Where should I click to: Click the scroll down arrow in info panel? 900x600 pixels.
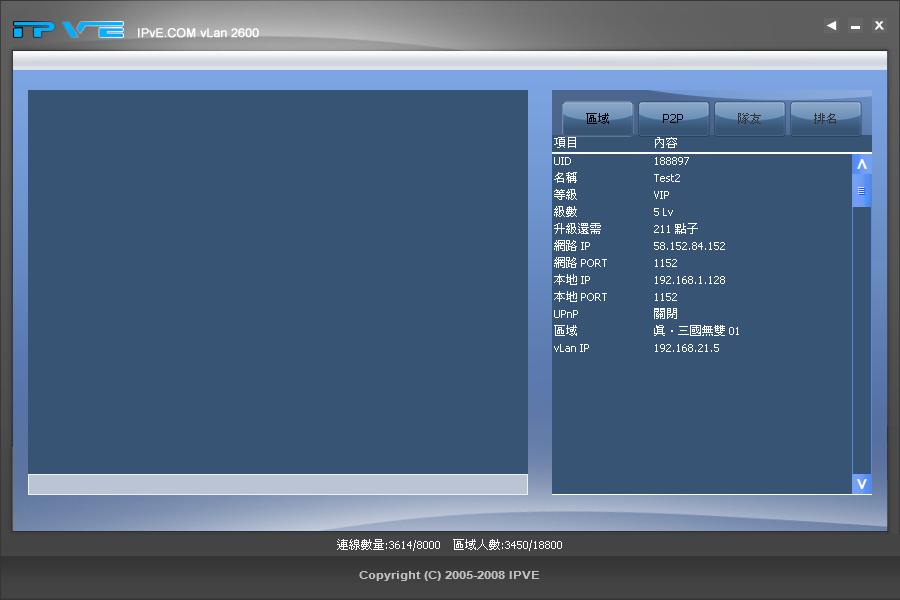[862, 483]
